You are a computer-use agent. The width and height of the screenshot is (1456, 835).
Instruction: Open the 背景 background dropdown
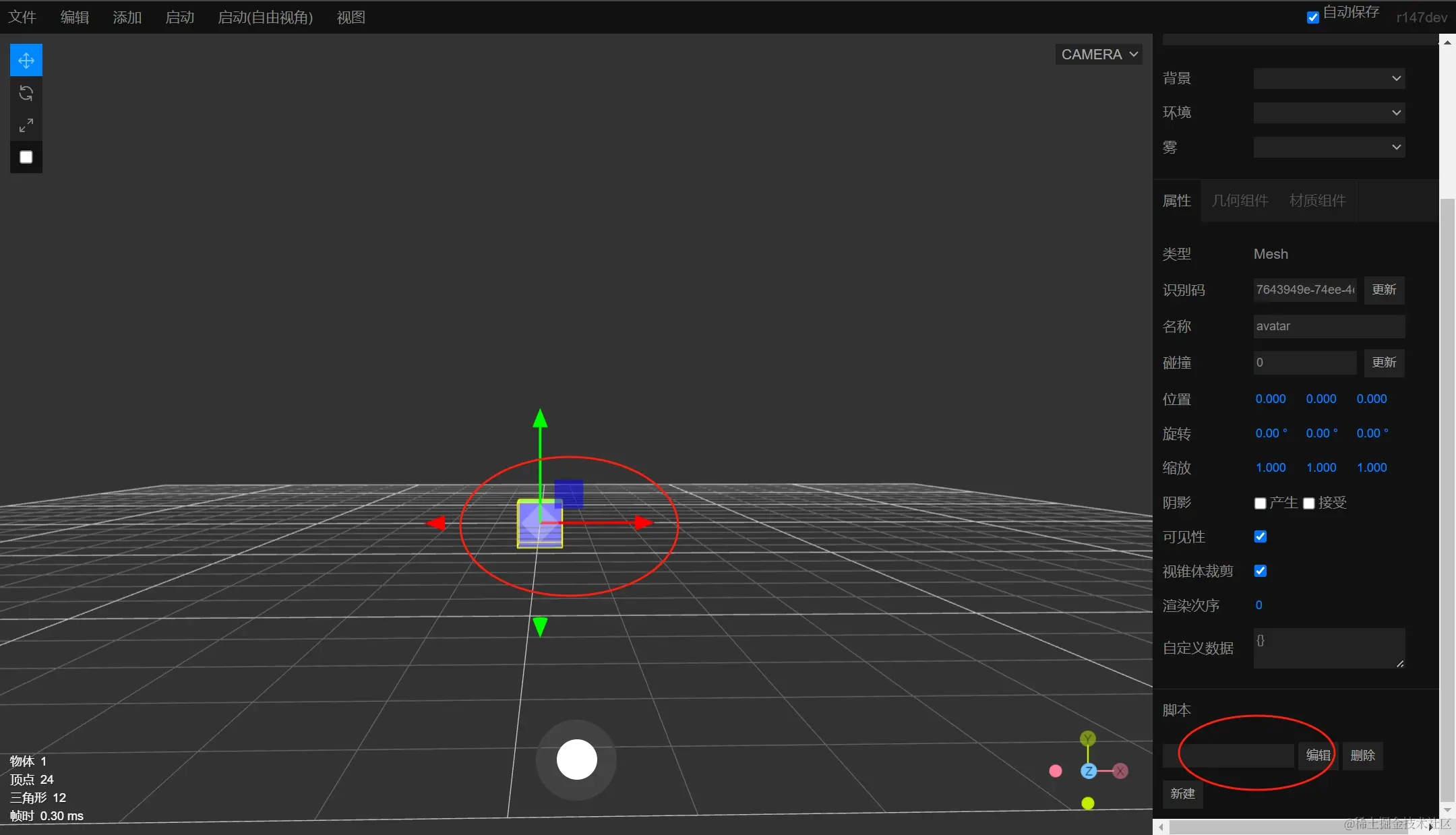pyautogui.click(x=1329, y=78)
